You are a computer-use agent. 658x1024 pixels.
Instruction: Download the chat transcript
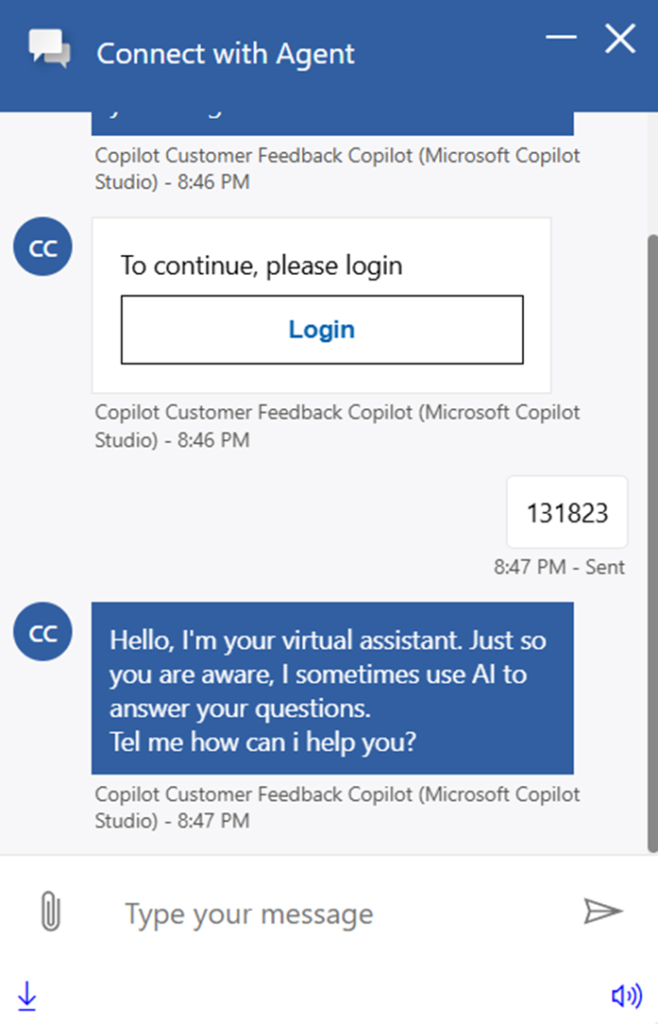(x=27, y=995)
